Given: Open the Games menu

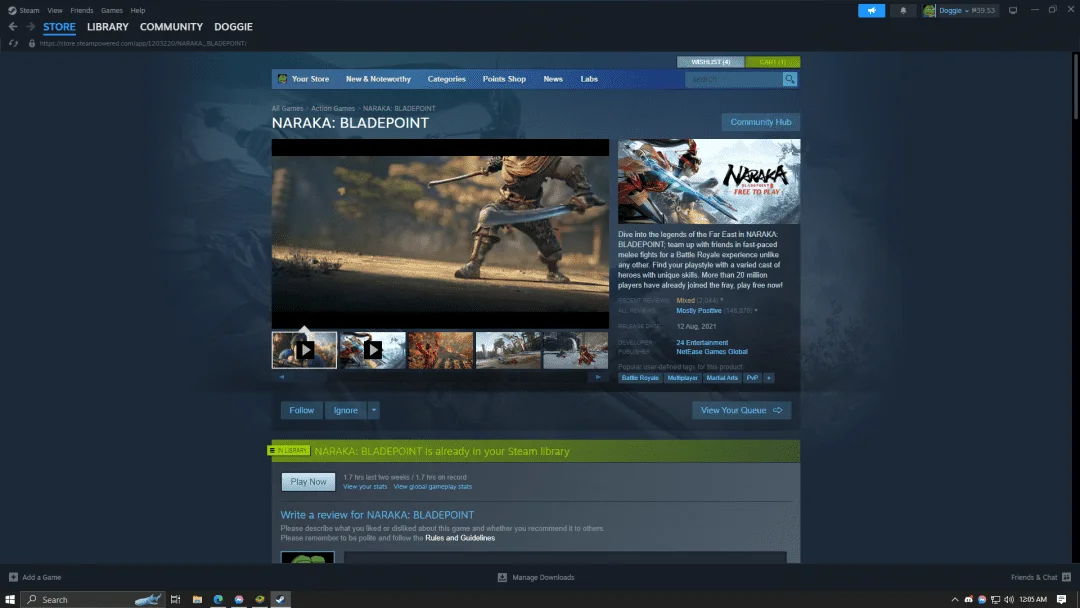Looking at the screenshot, I should point(112,10).
